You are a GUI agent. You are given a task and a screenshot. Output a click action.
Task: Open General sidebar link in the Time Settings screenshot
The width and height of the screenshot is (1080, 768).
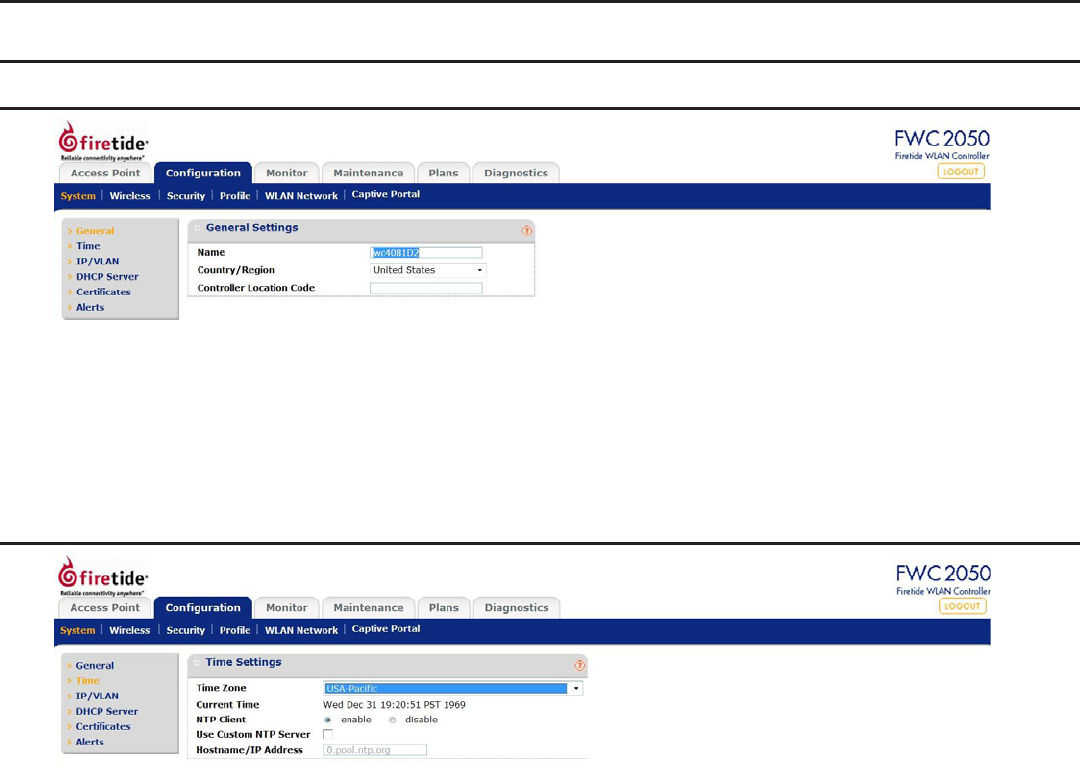click(x=95, y=665)
